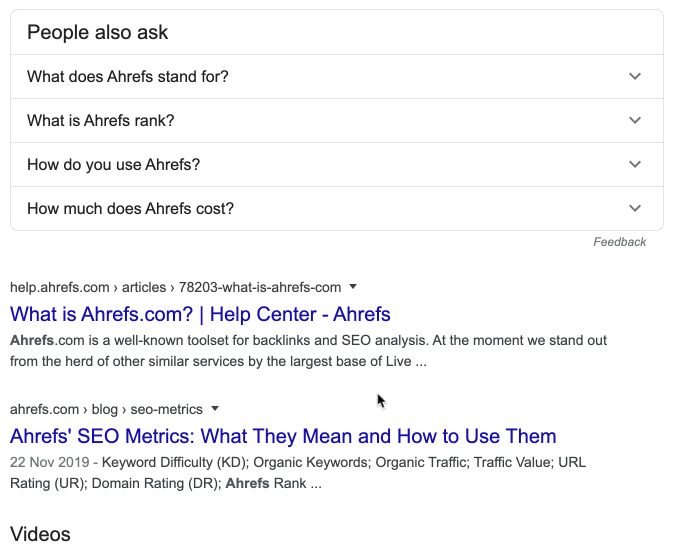Click the Feedback link below the questions
This screenshot has width=674, height=558.
(620, 242)
